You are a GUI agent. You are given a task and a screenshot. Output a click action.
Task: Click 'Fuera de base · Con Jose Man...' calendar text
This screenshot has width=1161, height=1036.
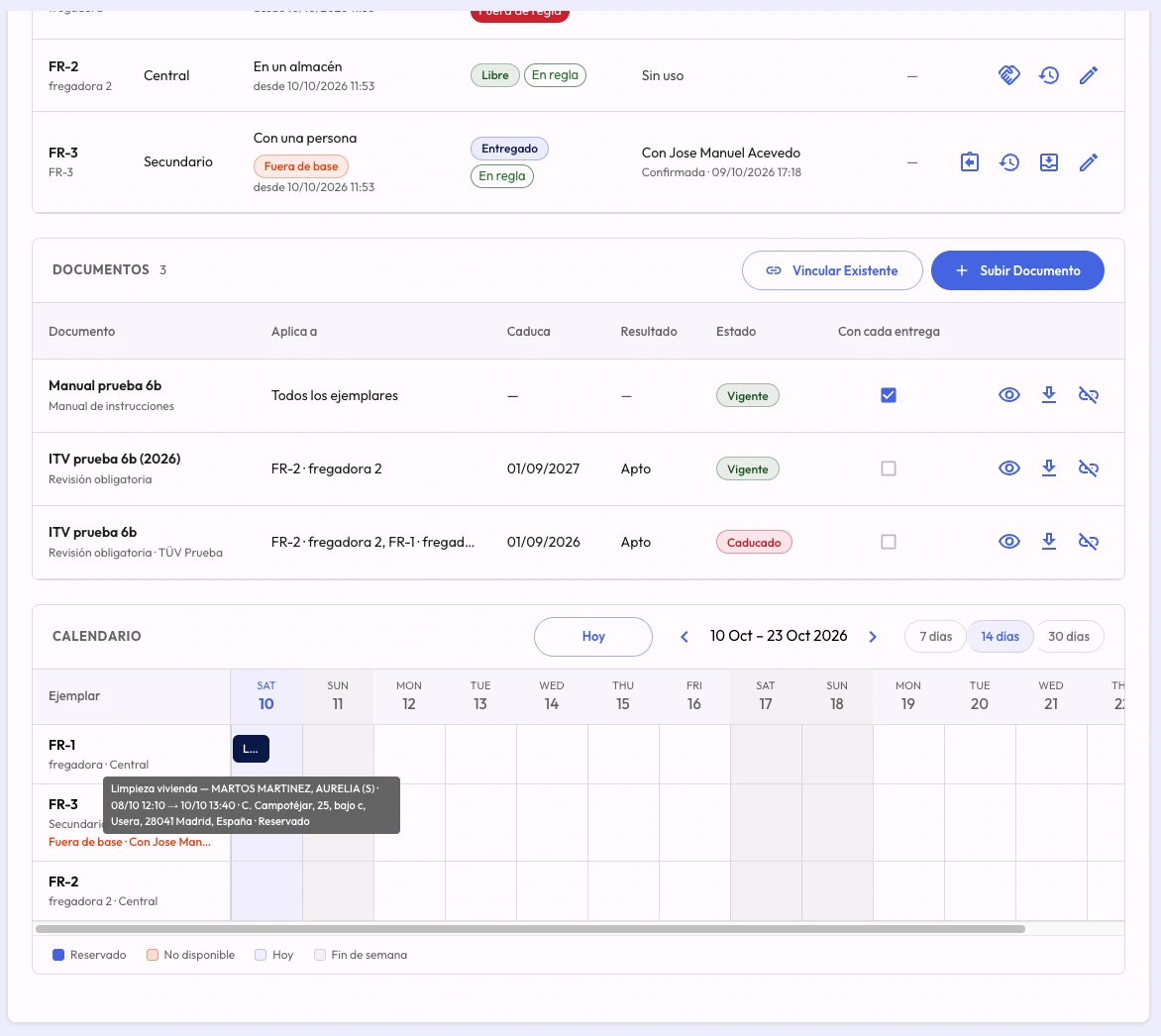tap(130, 843)
